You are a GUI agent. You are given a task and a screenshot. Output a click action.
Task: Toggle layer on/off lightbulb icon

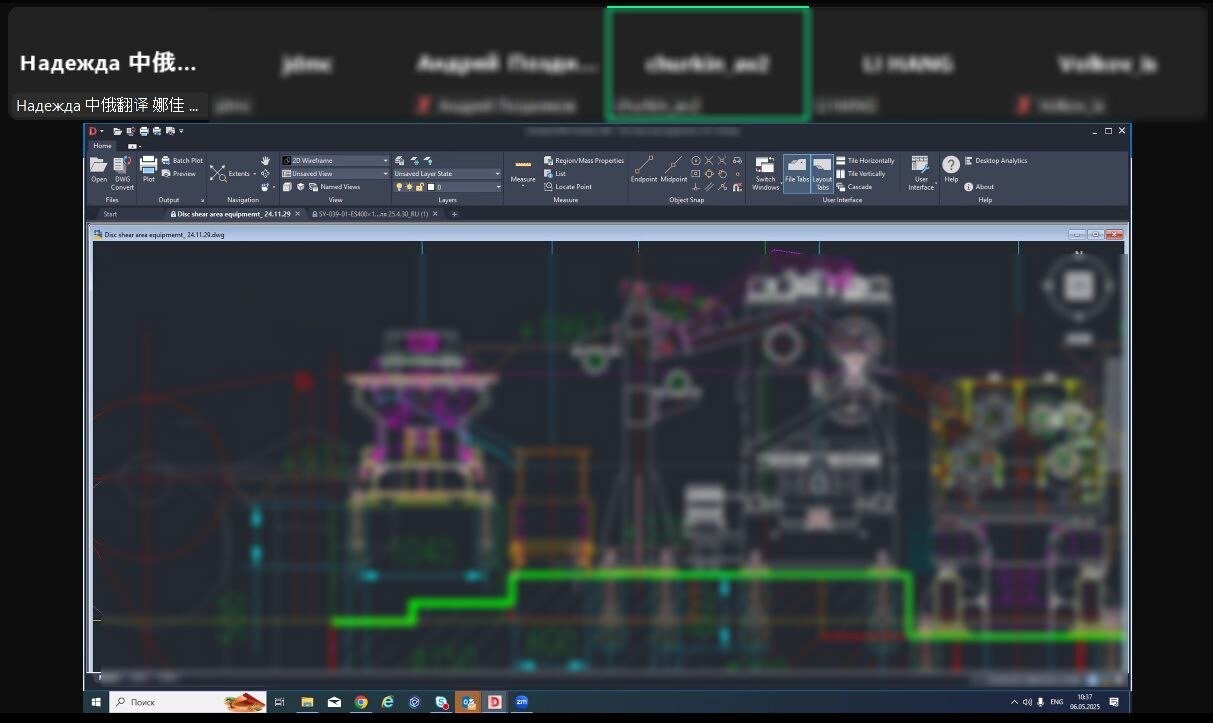click(399, 187)
